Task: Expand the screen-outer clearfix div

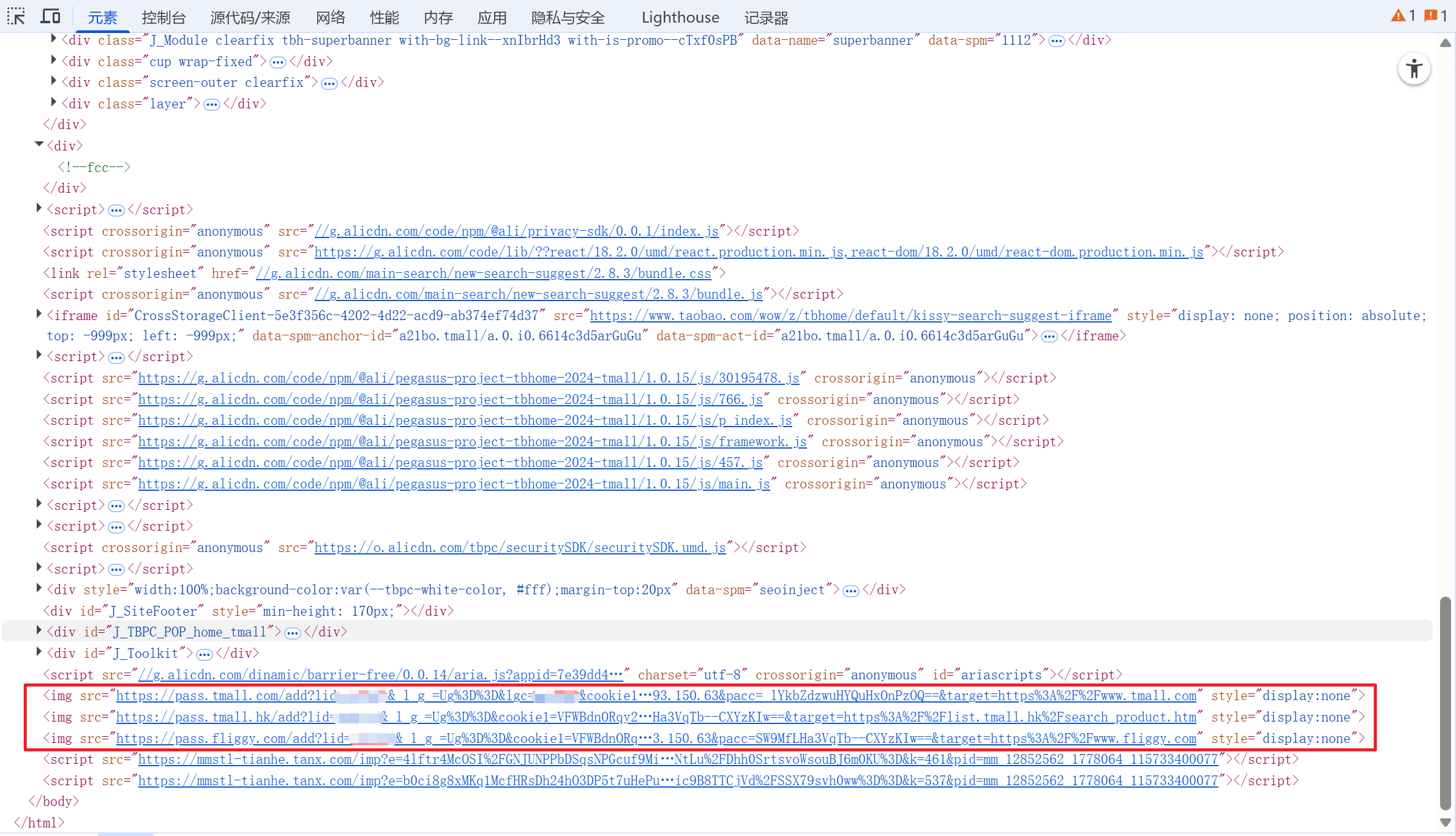Action: click(x=54, y=81)
